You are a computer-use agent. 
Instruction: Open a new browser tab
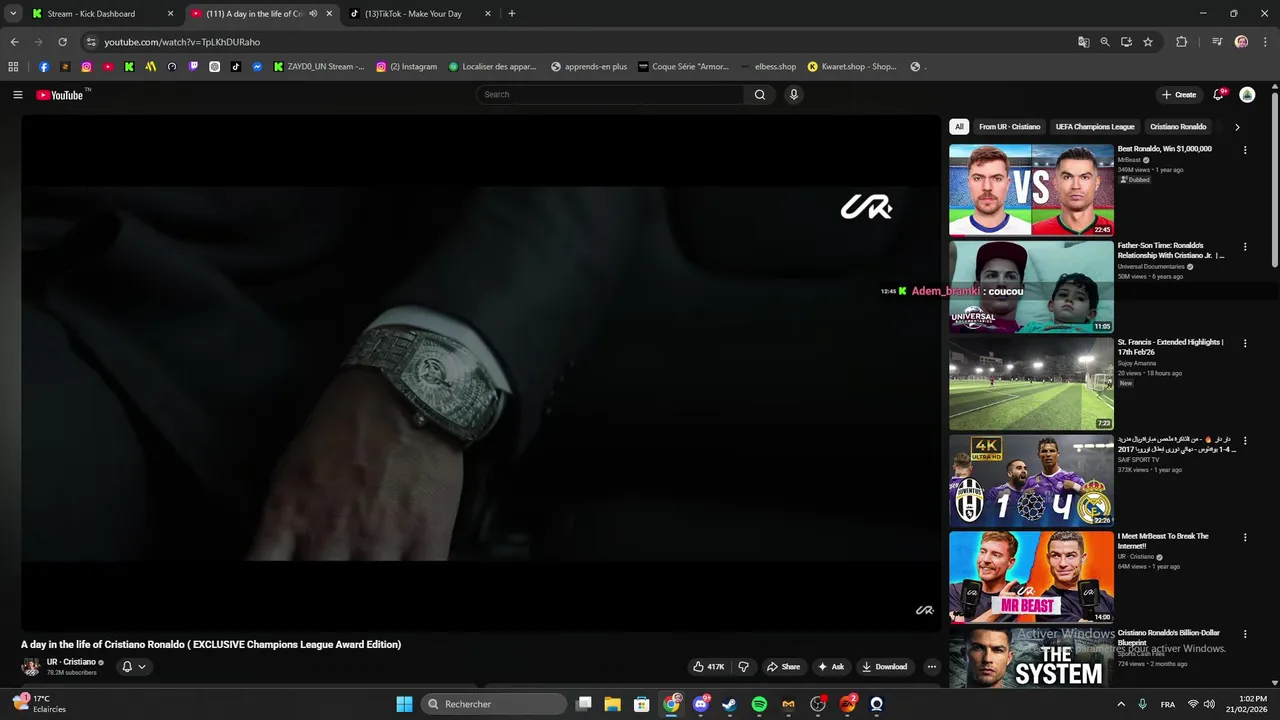pos(512,14)
